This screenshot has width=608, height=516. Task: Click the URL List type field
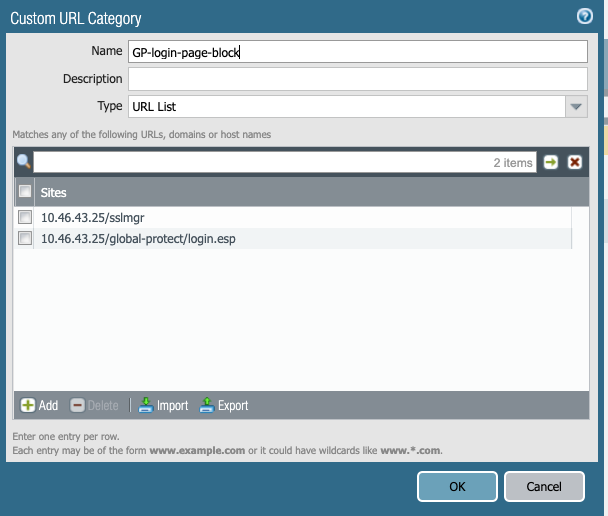click(x=347, y=107)
